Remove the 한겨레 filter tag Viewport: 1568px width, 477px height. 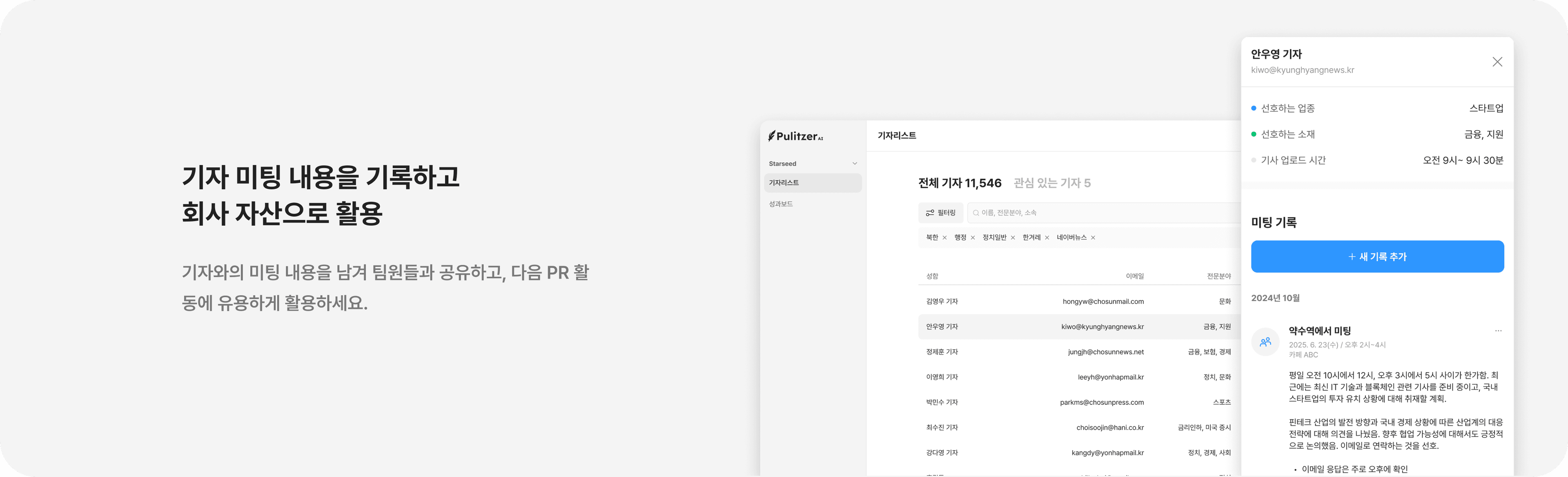pos(1047,238)
